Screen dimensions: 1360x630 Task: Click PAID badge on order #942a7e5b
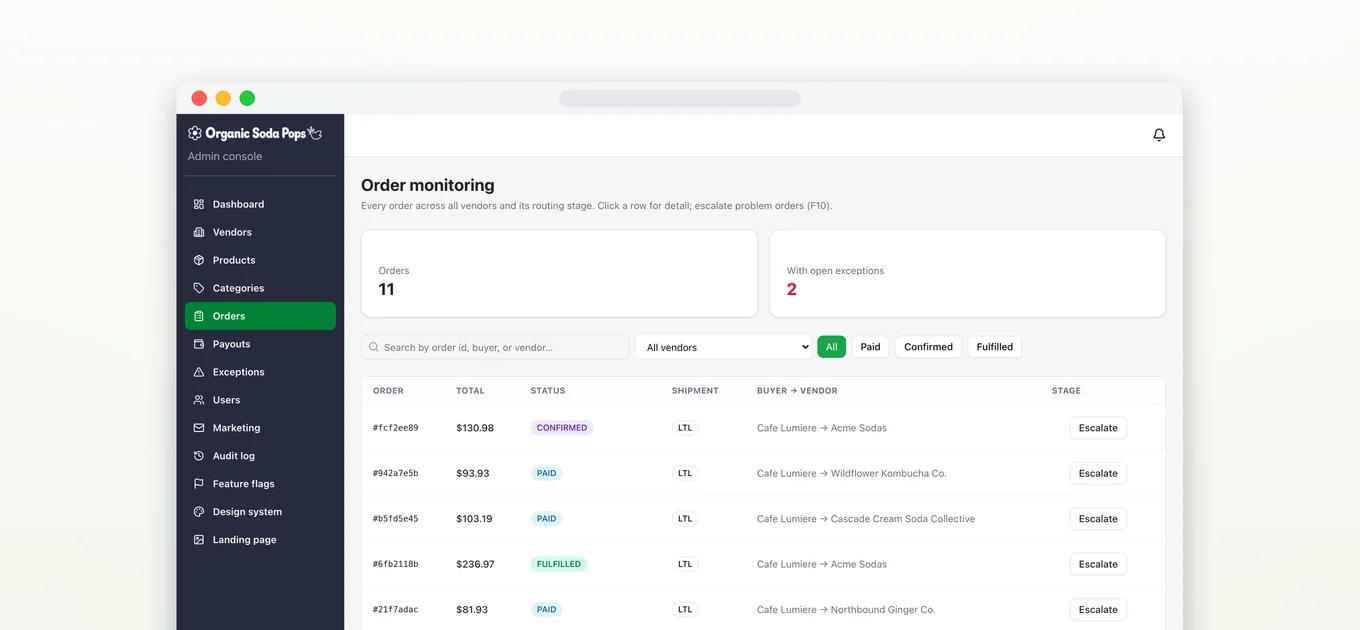[546, 473]
